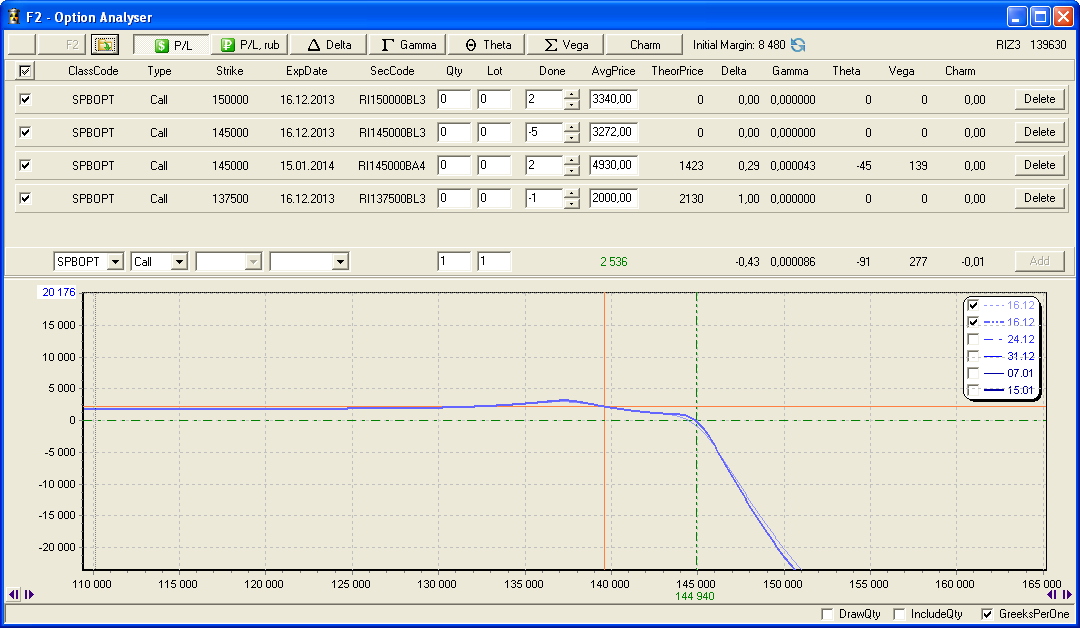1080x628 pixels.
Task: Show the Vega chart
Action: [x=566, y=45]
